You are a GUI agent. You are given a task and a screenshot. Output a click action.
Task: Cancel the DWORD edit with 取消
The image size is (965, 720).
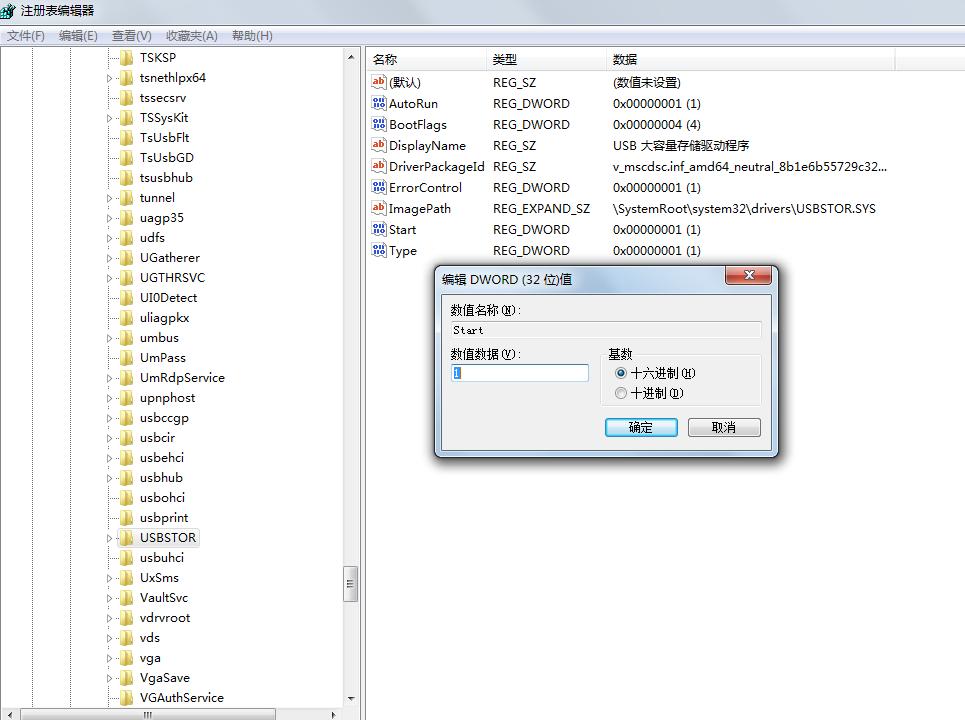click(x=724, y=427)
